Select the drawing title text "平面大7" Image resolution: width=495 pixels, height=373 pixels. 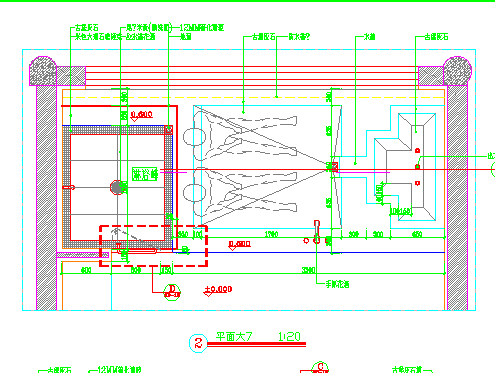(x=234, y=336)
